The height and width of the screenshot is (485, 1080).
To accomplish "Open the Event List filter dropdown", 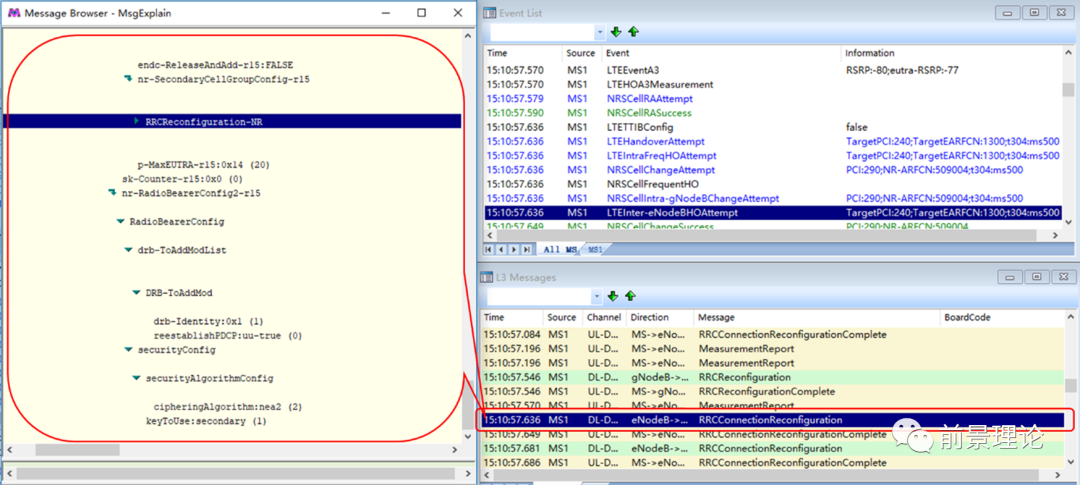I will [x=600, y=32].
